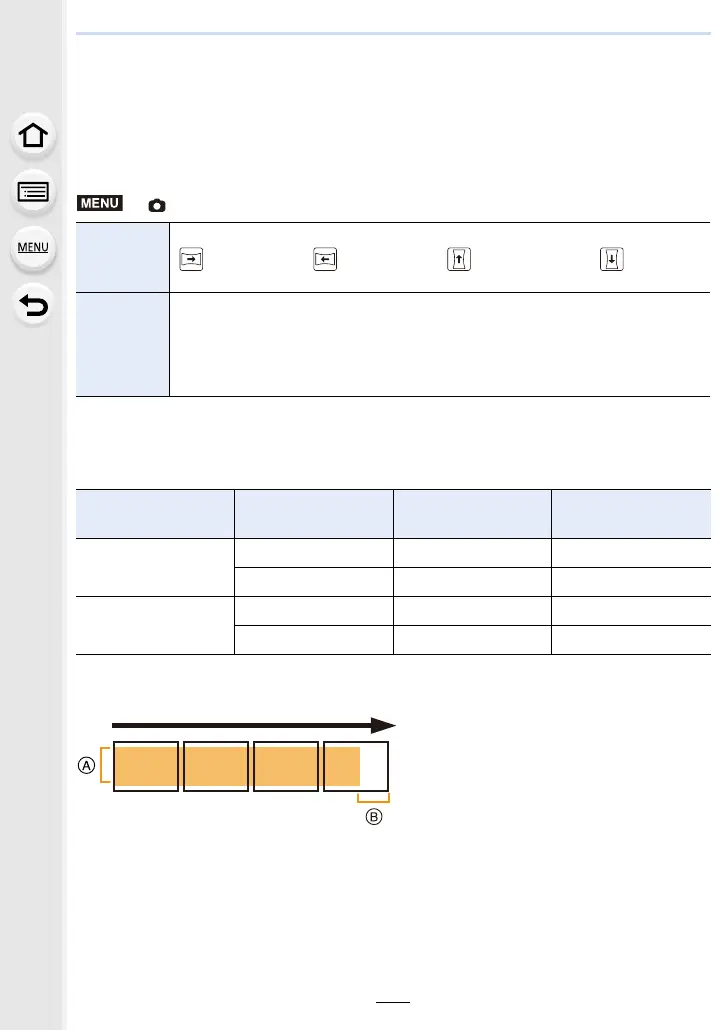Click the circled B label
This screenshot has height=1030, width=724.
click(x=374, y=817)
